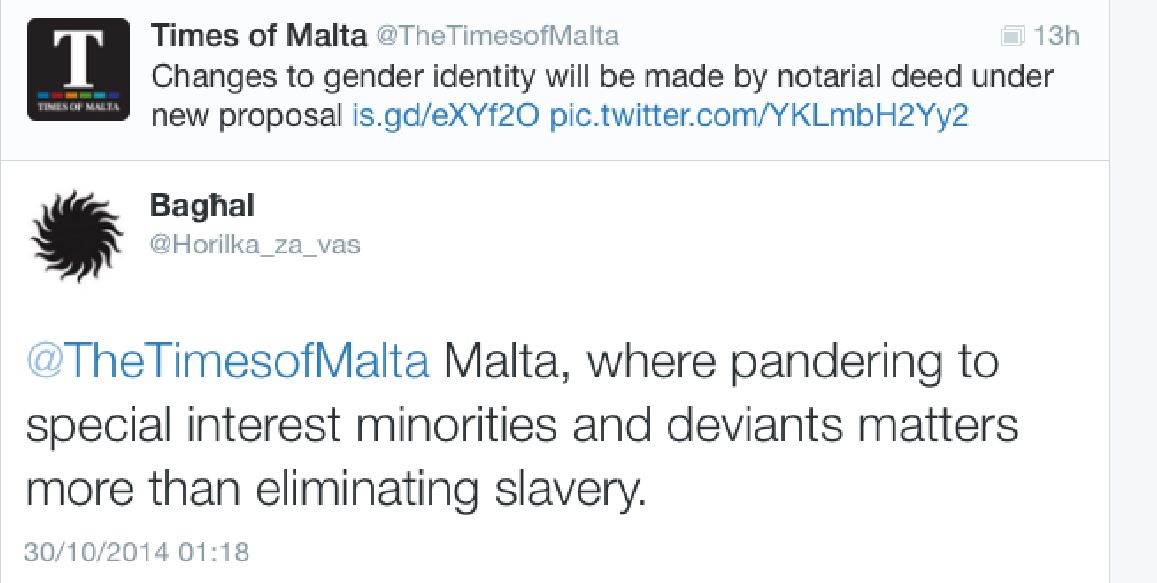Click the grey @TheTimesofMalta handle in header
Image resolution: width=1157 pixels, height=583 pixels.
pyautogui.click(x=496, y=37)
